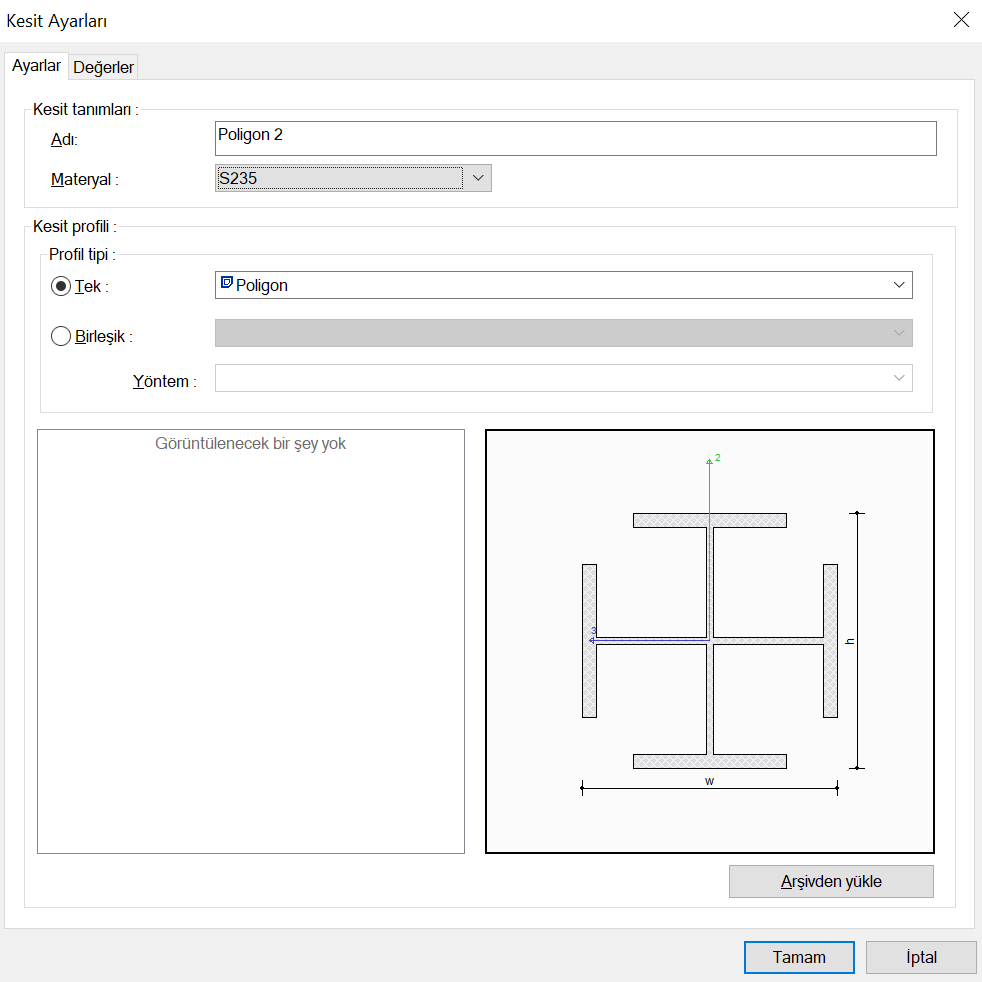This screenshot has height=982, width=982.
Task: Click the Poligon icon in profile dropdown
Action: (226, 284)
